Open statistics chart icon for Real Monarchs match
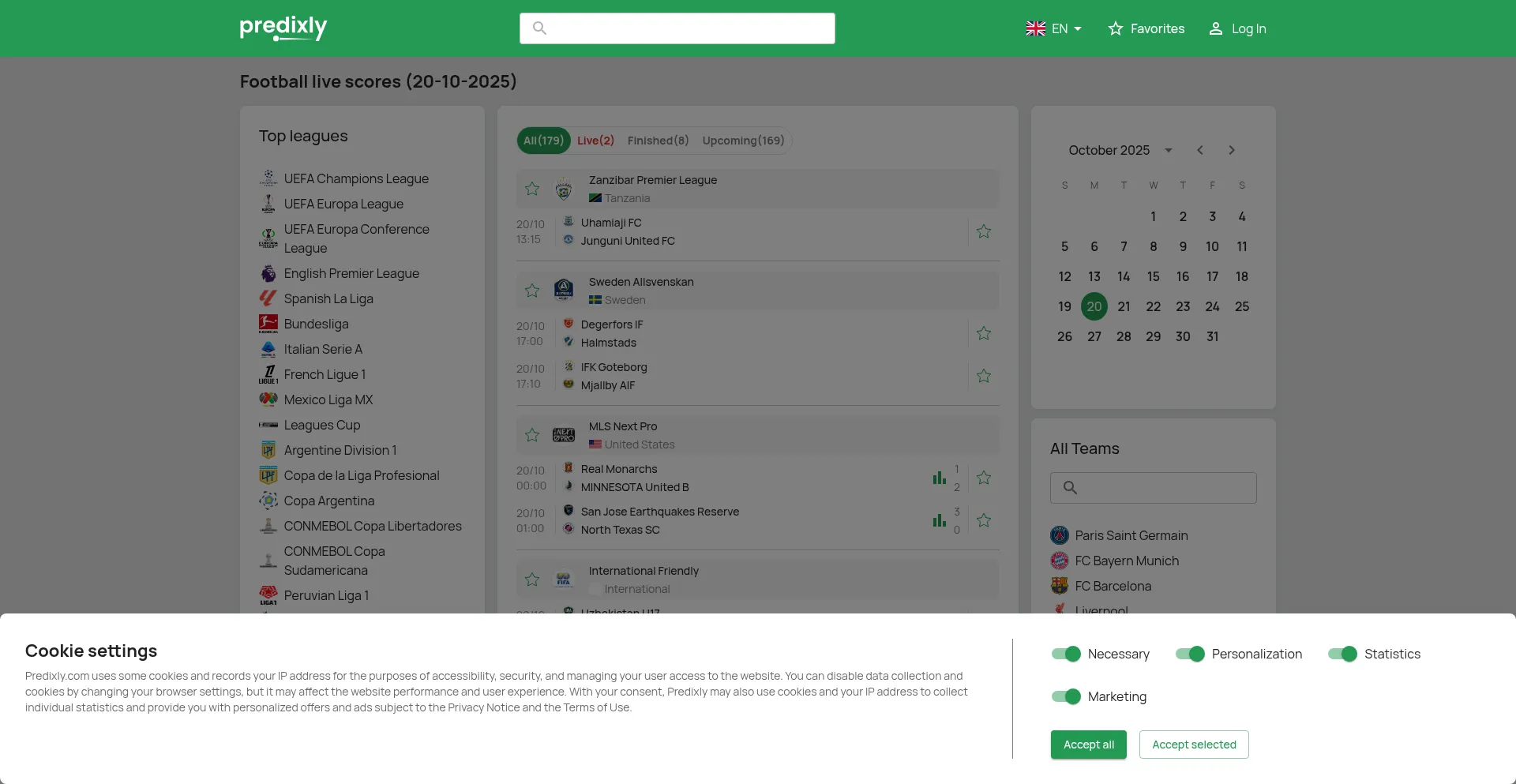Viewport: 1516px width, 784px height. coord(939,478)
